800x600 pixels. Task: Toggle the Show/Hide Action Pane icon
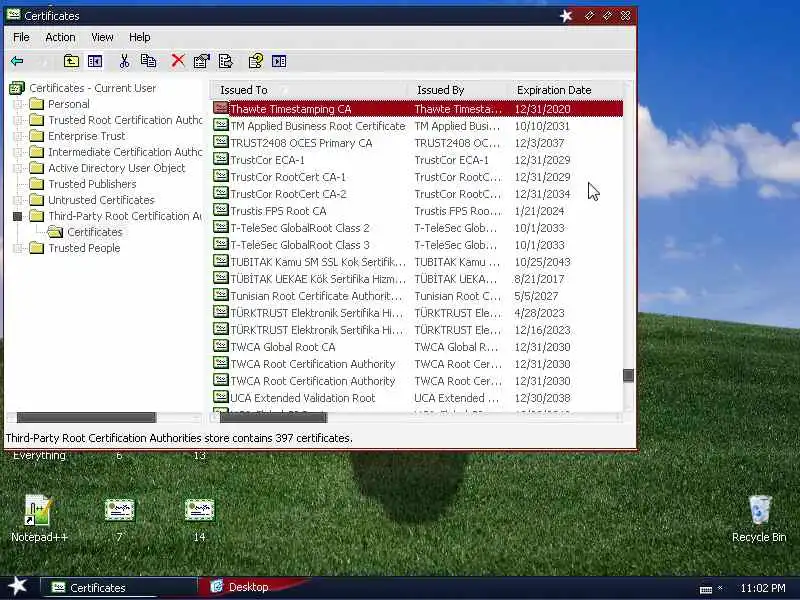[x=279, y=61]
